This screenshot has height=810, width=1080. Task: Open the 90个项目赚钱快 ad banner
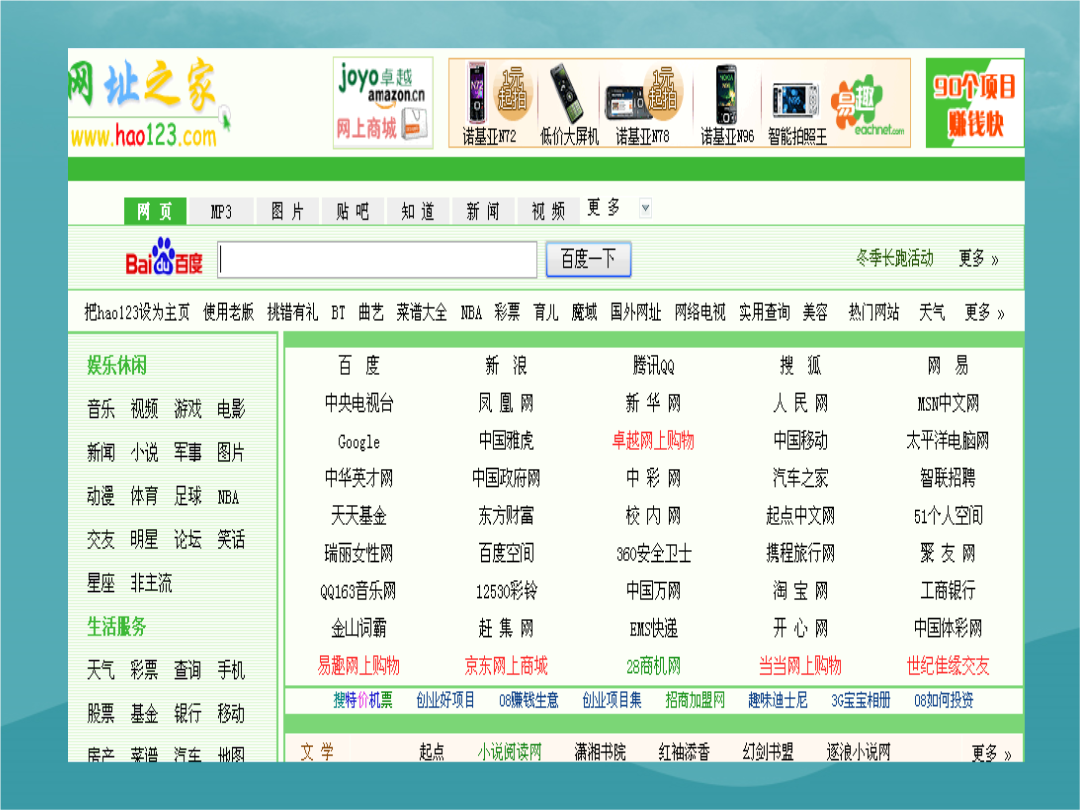[x=975, y=103]
